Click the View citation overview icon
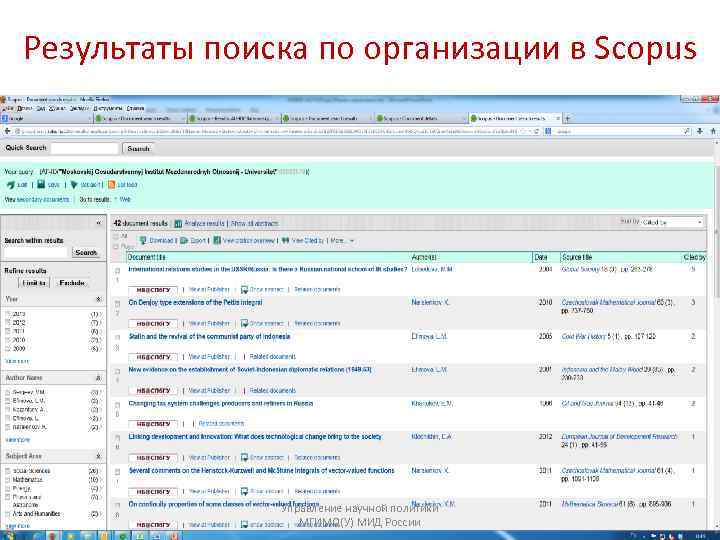Image resolution: width=720 pixels, height=540 pixels. (217, 240)
